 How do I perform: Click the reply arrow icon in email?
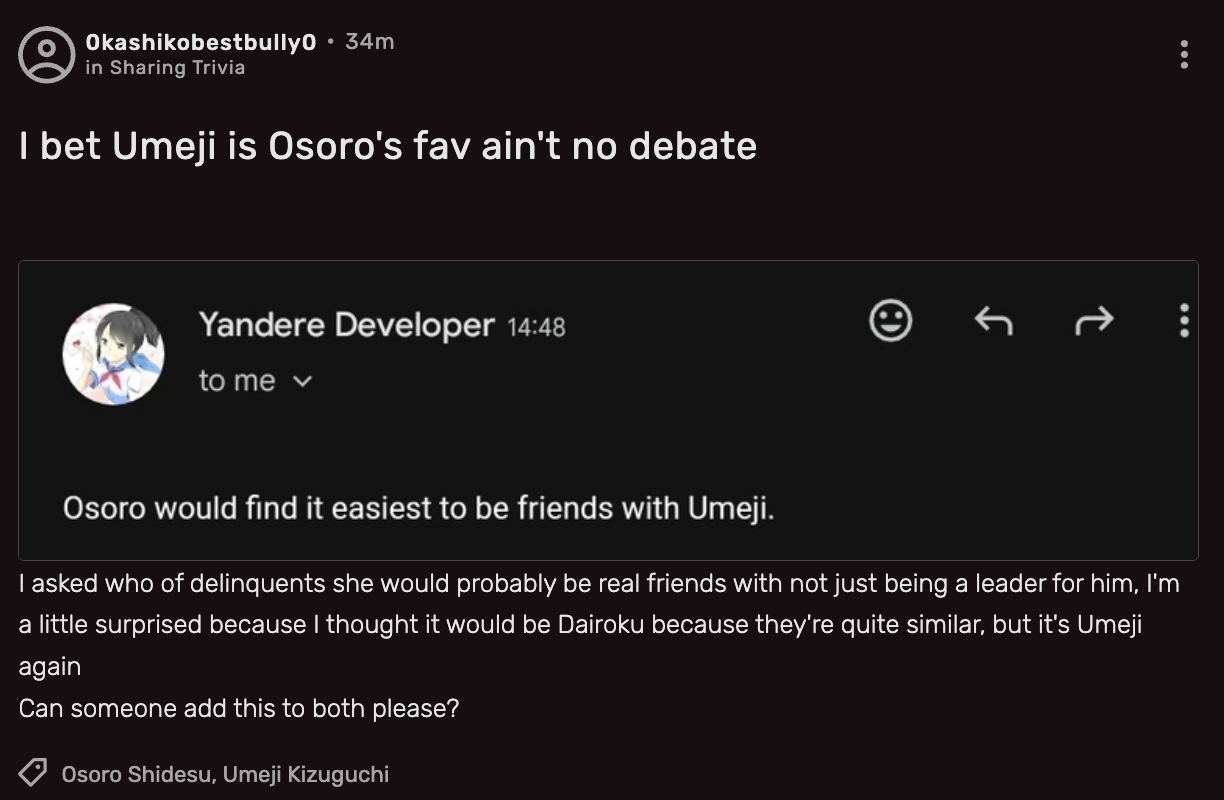click(x=993, y=321)
